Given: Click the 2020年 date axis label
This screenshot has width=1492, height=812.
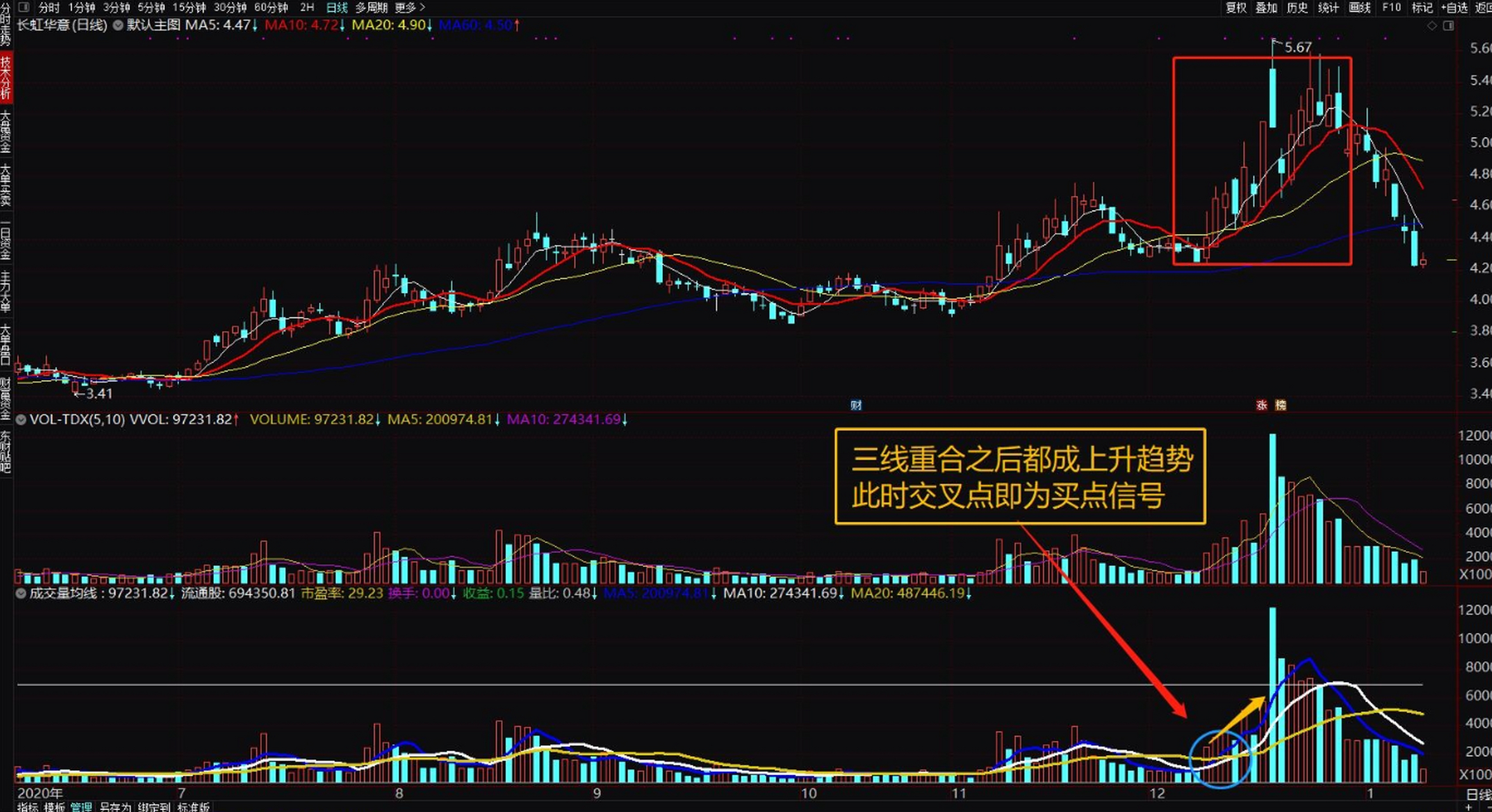Looking at the screenshot, I should 40,793.
